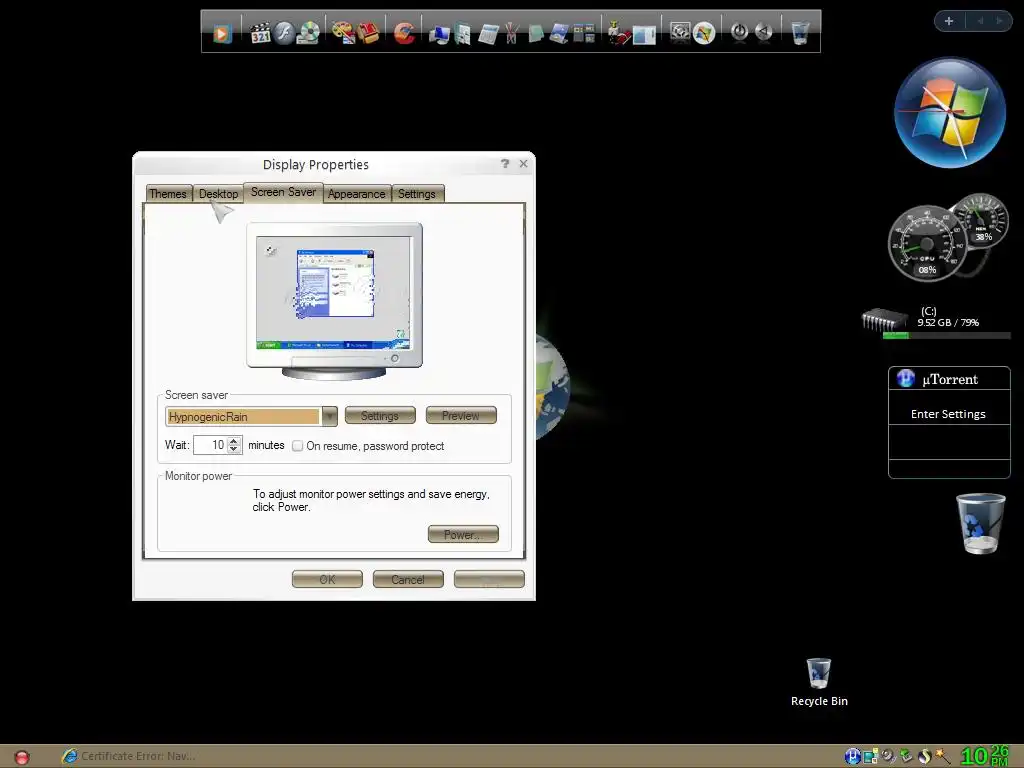Click the green download tray icon
The image size is (1024, 768).
tap(906, 756)
